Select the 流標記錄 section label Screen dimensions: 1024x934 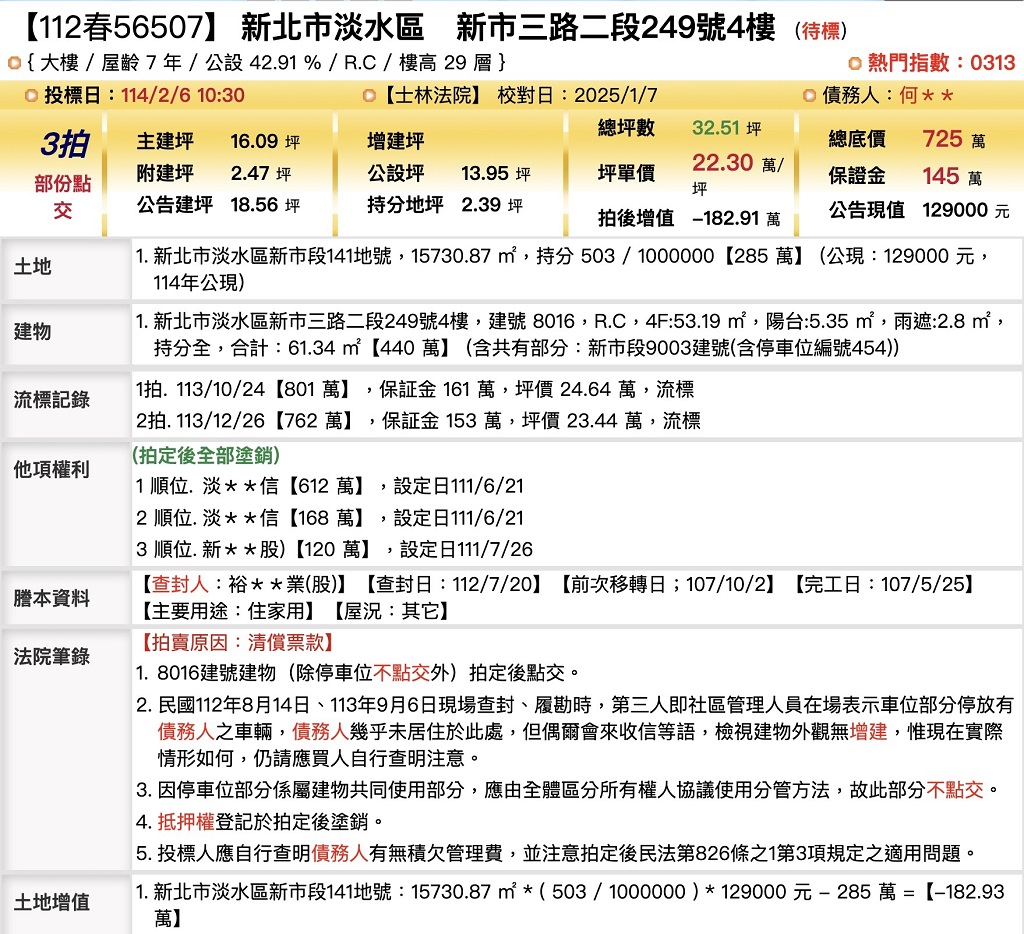(x=52, y=400)
